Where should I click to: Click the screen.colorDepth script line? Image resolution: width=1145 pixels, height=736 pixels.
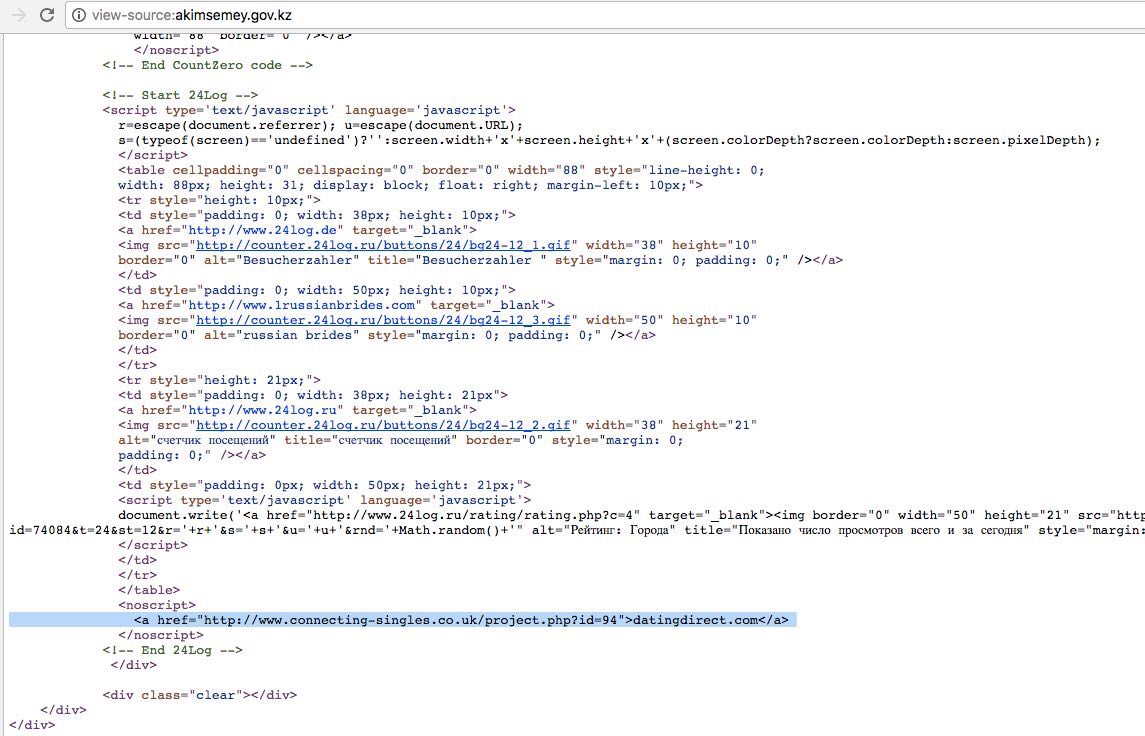[609, 140]
